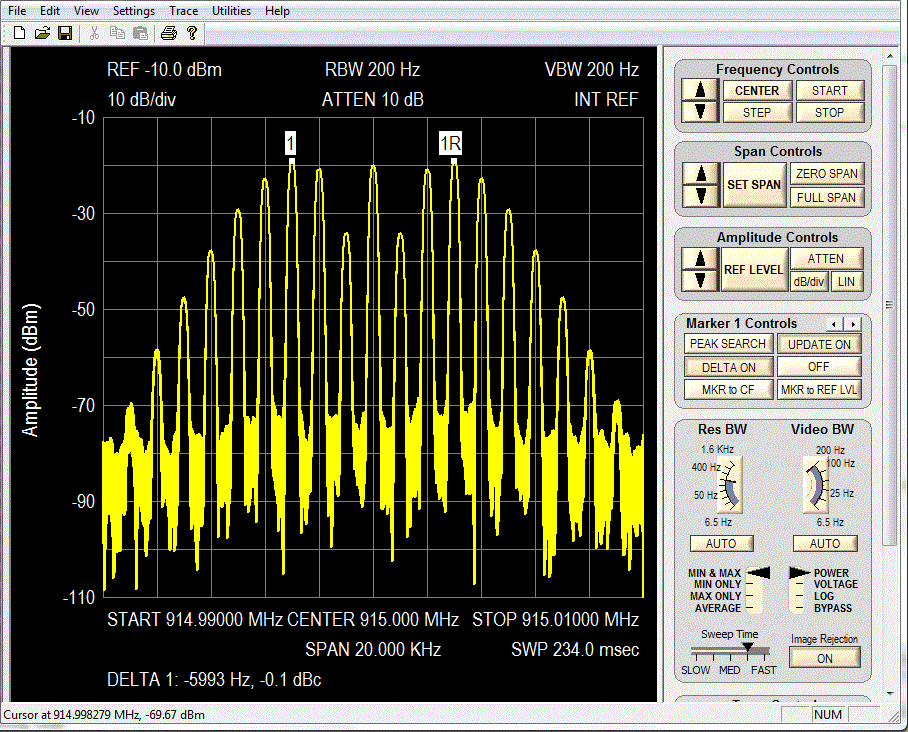Viewport: 908px width, 732px height.
Task: Open the Utilities menu
Action: tap(231, 11)
